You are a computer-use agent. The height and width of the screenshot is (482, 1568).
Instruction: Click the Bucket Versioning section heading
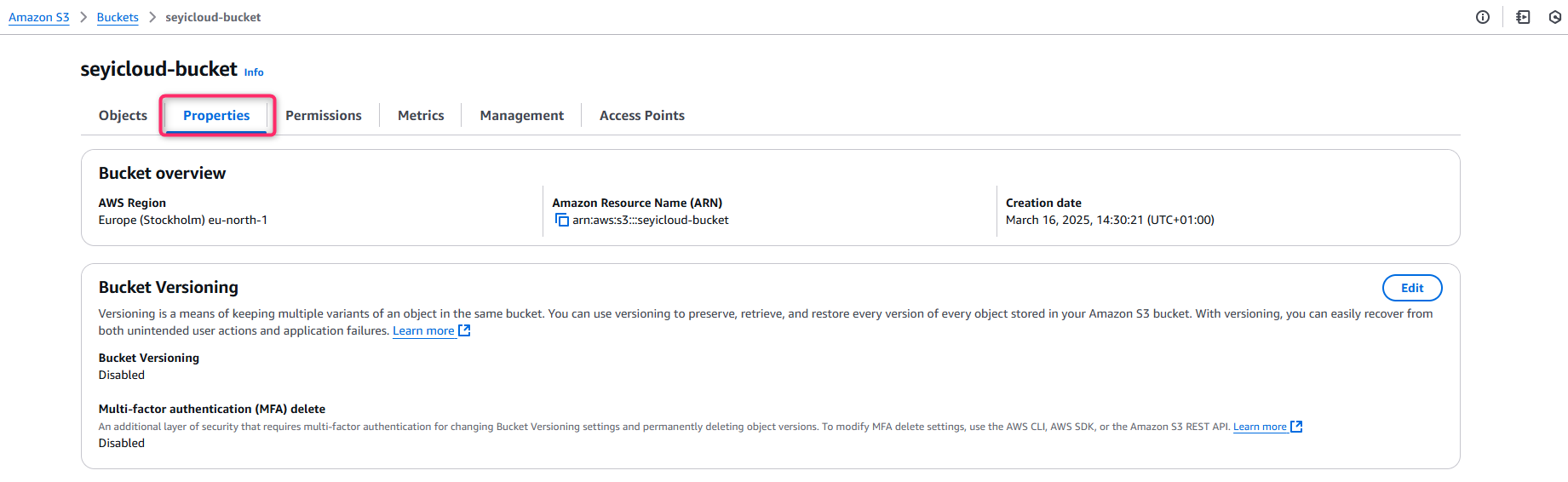169,287
